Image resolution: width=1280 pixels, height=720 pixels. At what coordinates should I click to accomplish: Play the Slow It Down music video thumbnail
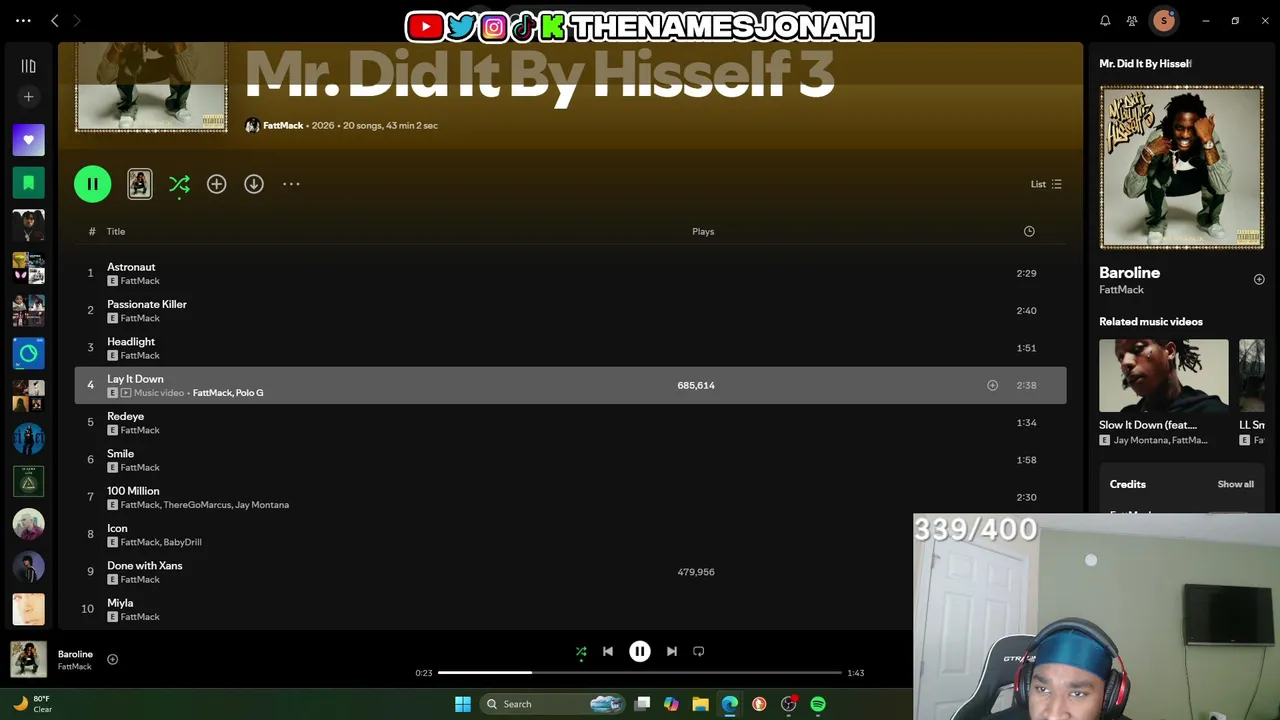1164,375
